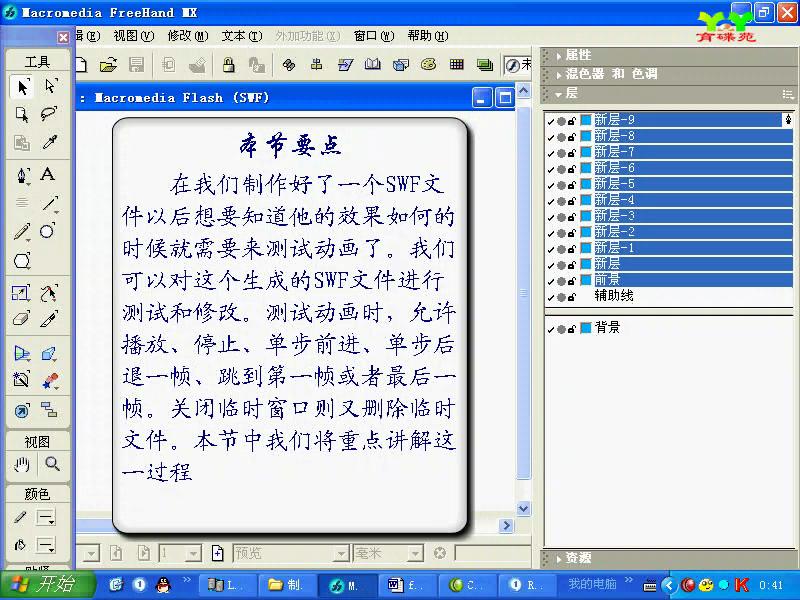Expand the 资源 panel
This screenshot has width=800, height=600.
coord(559,559)
